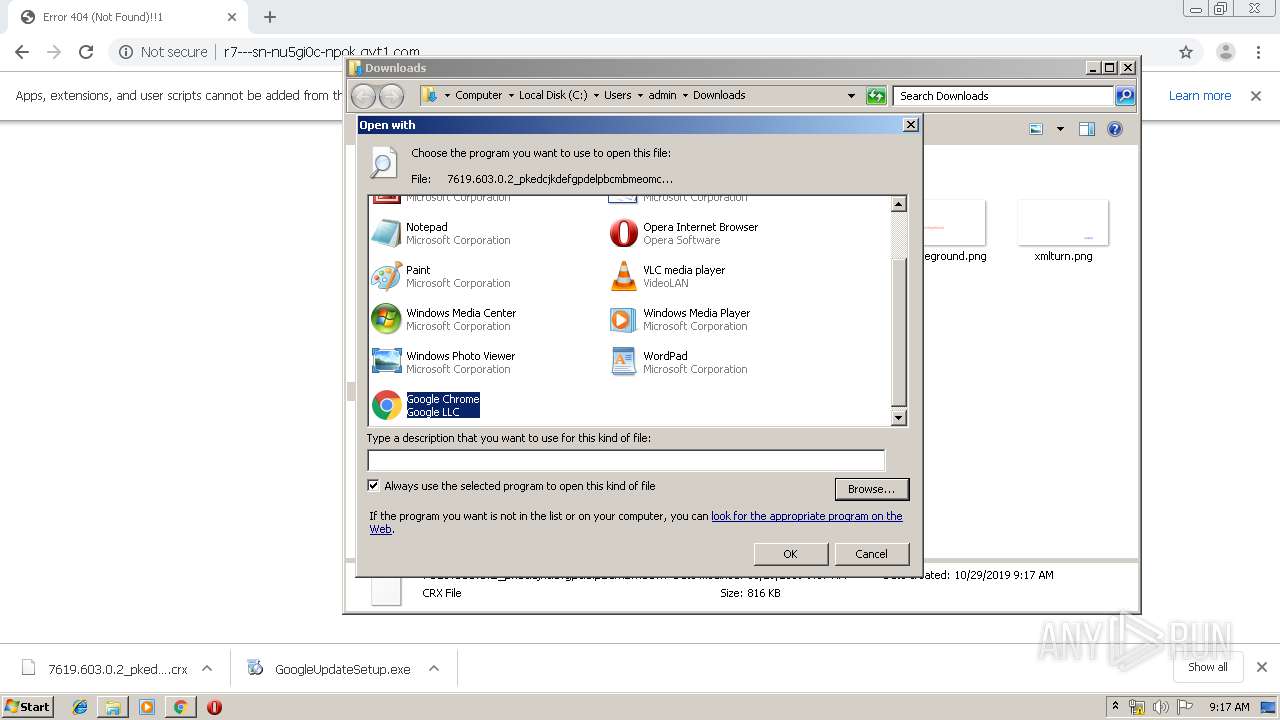This screenshot has height=720, width=1280.
Task: Open Windows Media Player taskbar icon
Action: point(147,707)
